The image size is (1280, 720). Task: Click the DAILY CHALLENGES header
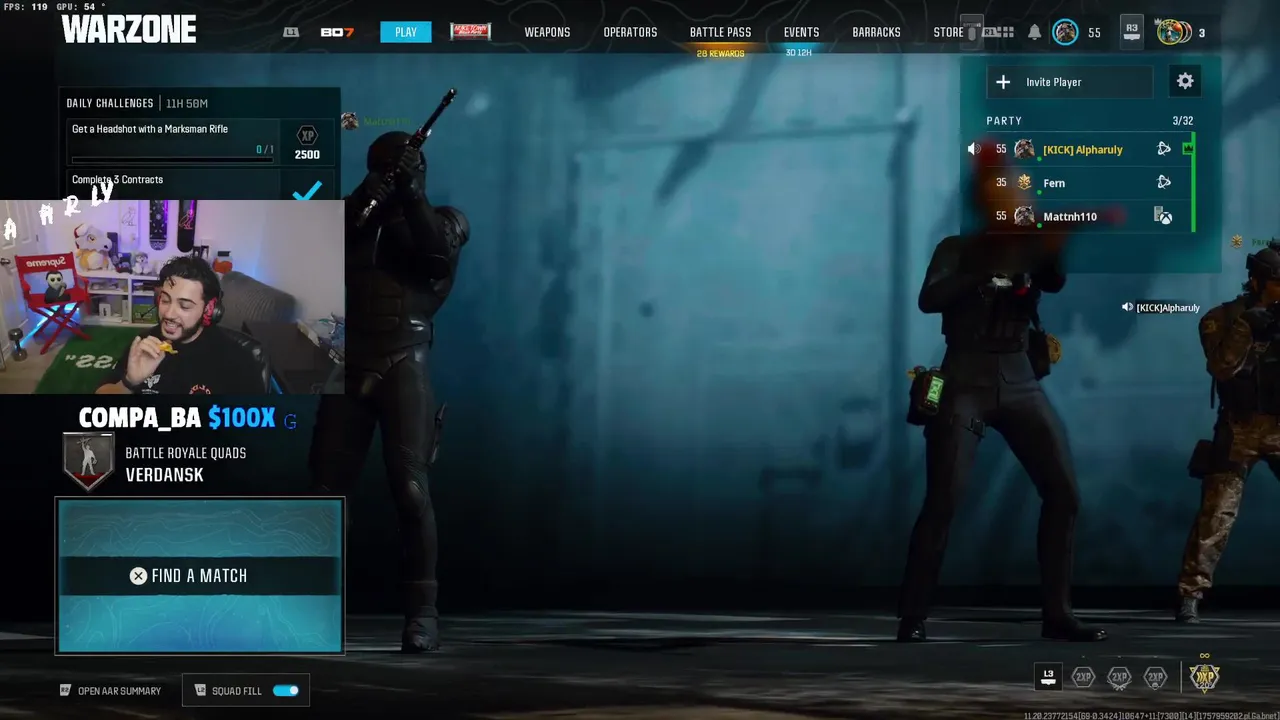click(x=110, y=103)
